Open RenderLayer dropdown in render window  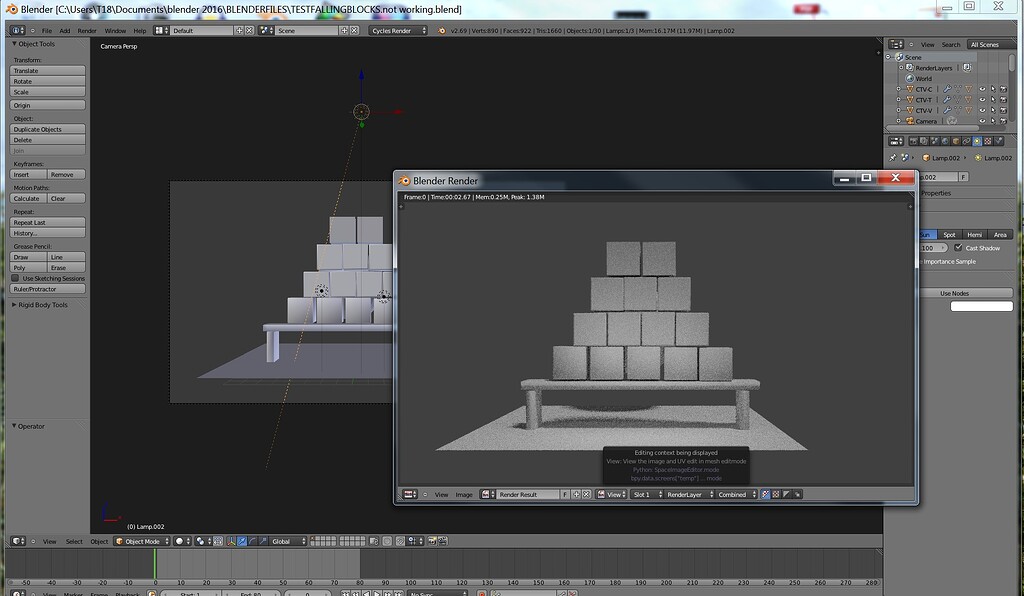(x=688, y=495)
